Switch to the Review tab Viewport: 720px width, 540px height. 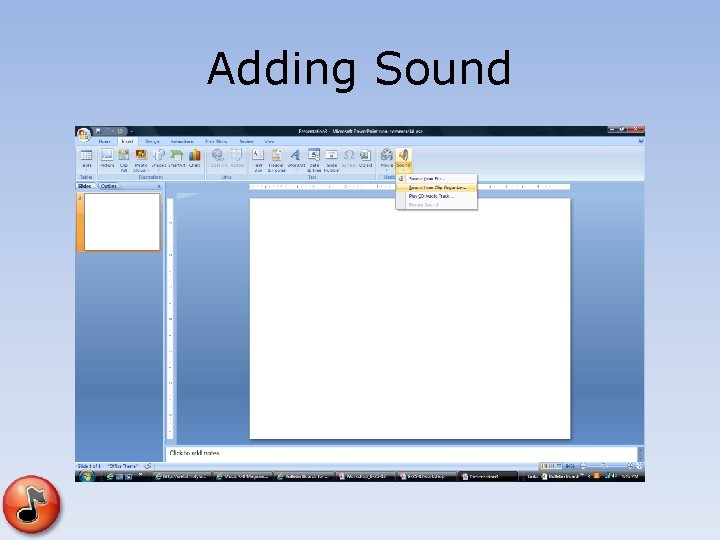(247, 141)
